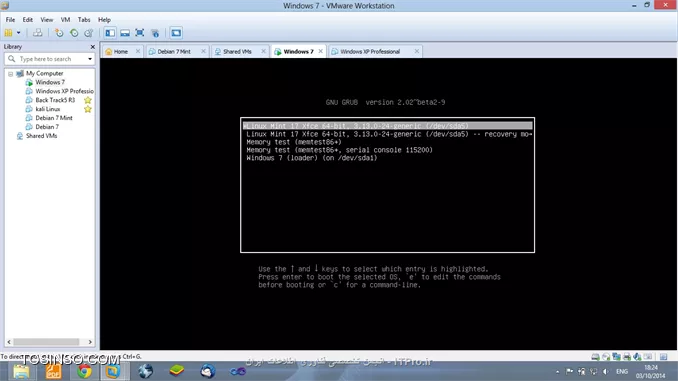Select Windows XP Professional in library tree
The height and width of the screenshot is (381, 678).
point(64,91)
